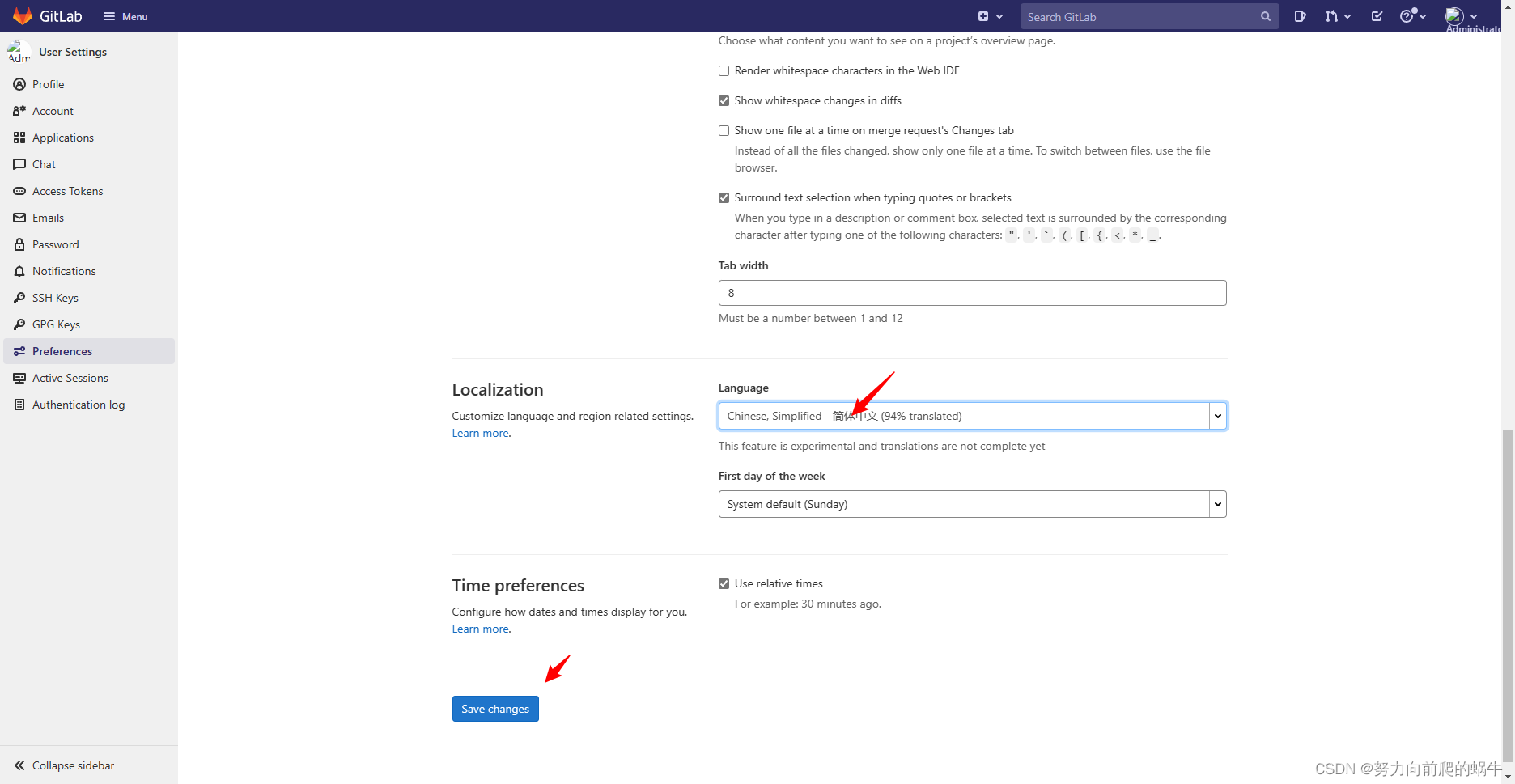
Task: Click the SSH Keys key icon
Action: pyautogui.click(x=19, y=298)
